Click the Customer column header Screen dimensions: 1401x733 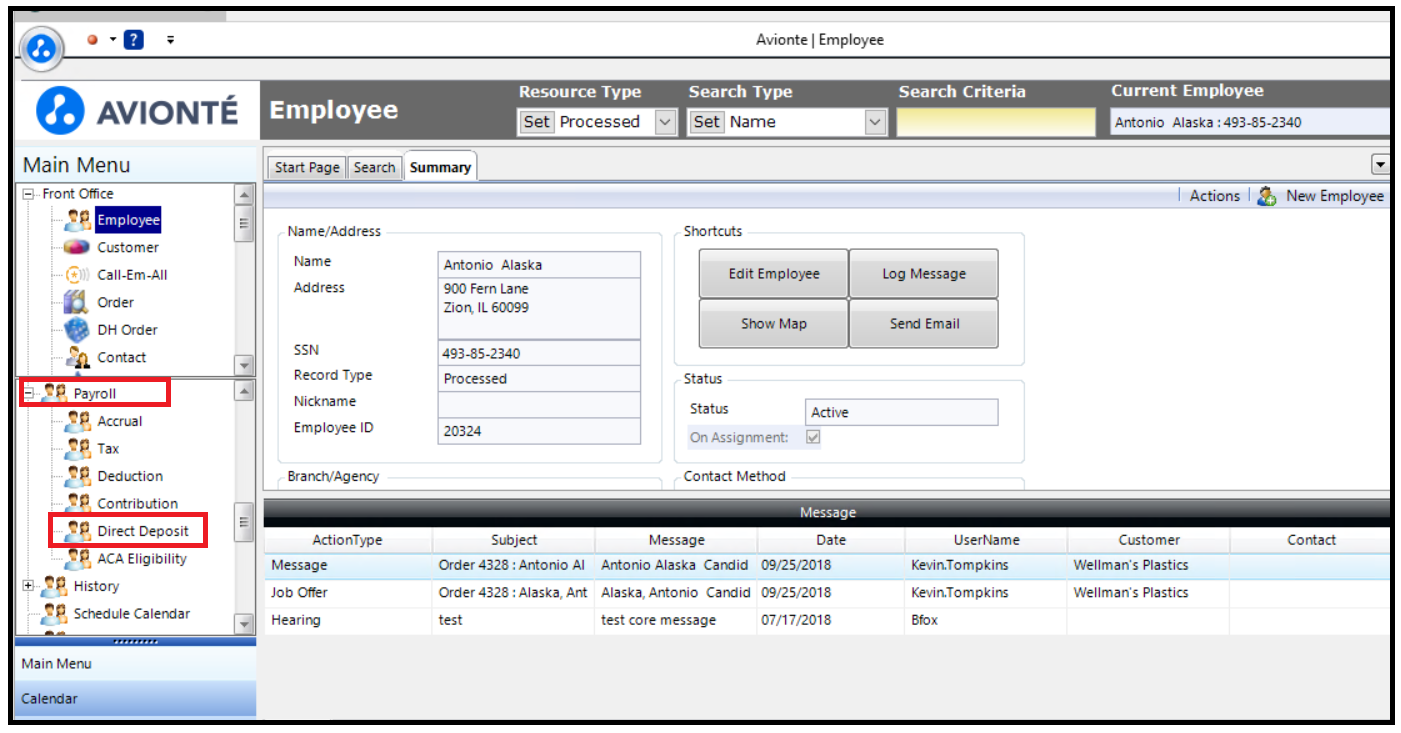tap(1149, 540)
